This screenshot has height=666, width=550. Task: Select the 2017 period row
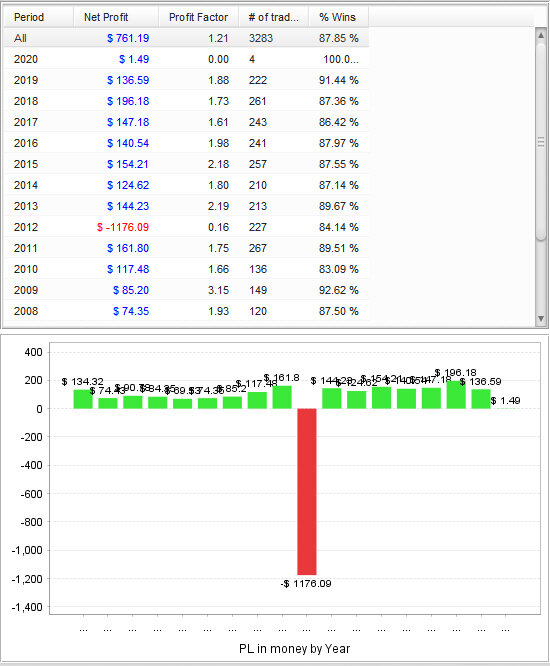186,122
